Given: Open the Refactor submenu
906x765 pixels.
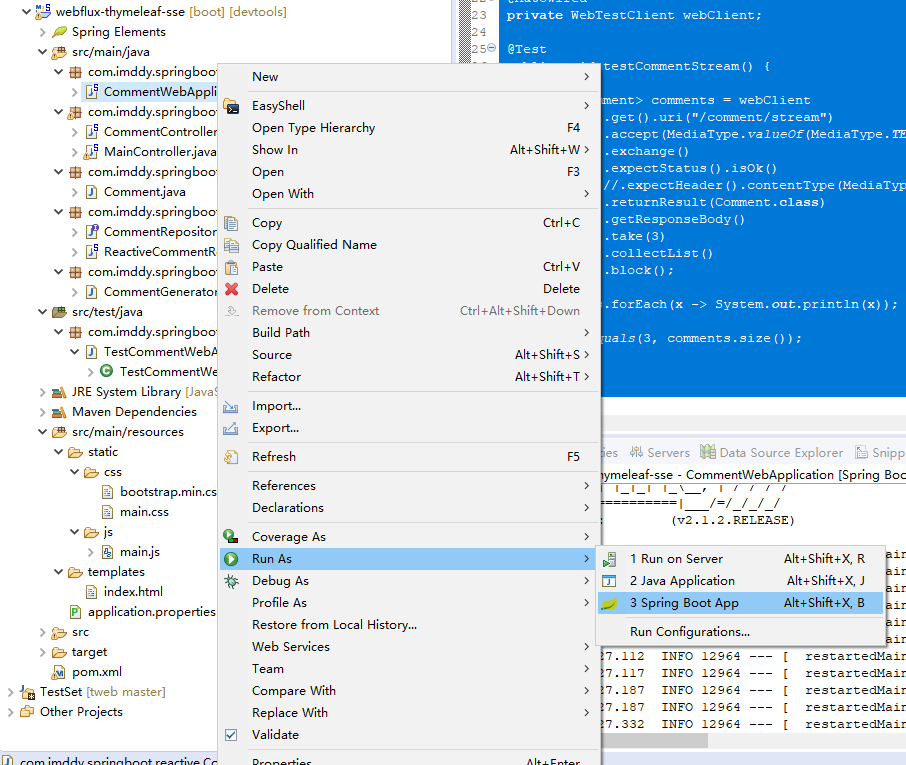Looking at the screenshot, I should coord(409,377).
